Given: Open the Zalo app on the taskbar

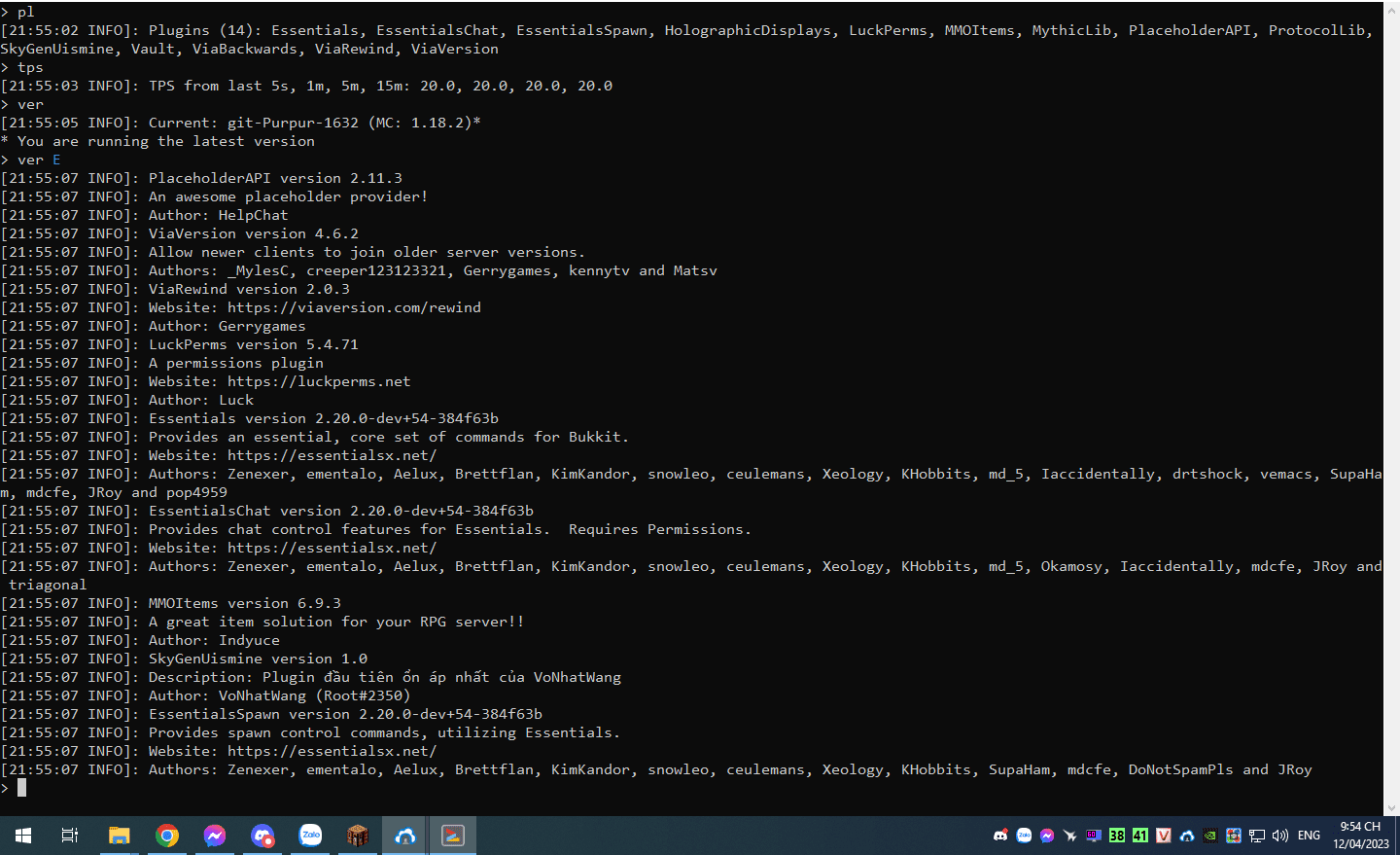Looking at the screenshot, I should 311,836.
